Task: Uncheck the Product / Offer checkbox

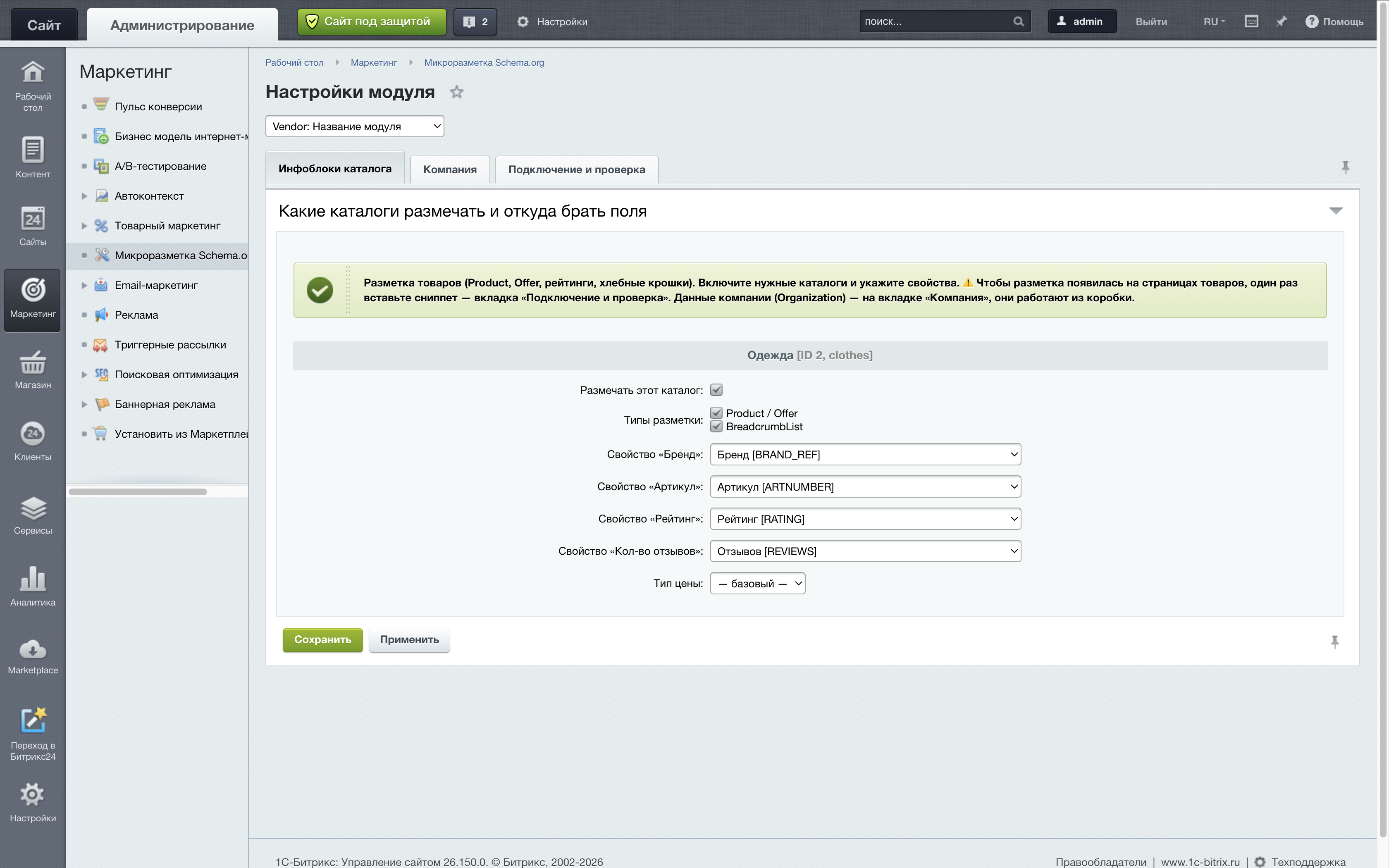Action: pyautogui.click(x=716, y=413)
